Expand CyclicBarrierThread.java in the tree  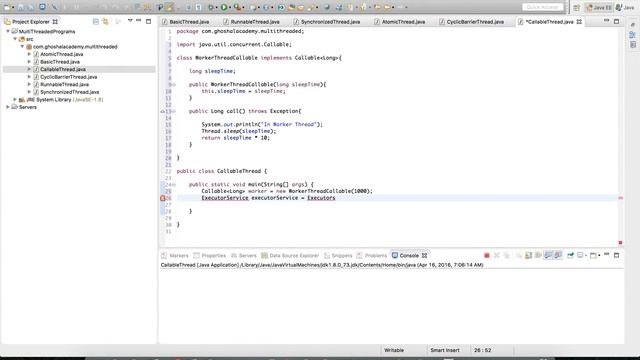click(x=29, y=77)
